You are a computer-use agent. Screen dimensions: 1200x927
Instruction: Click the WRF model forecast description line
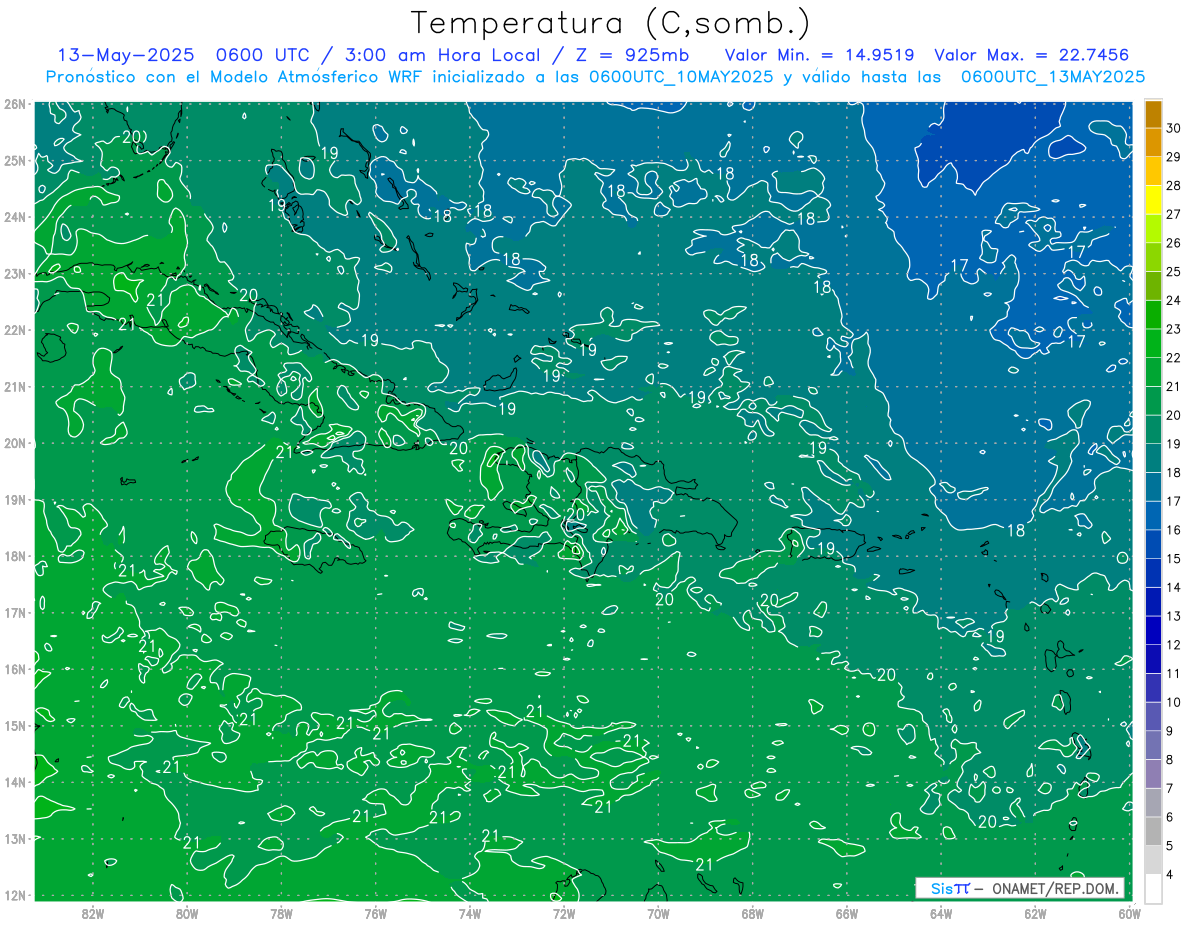[595, 77]
